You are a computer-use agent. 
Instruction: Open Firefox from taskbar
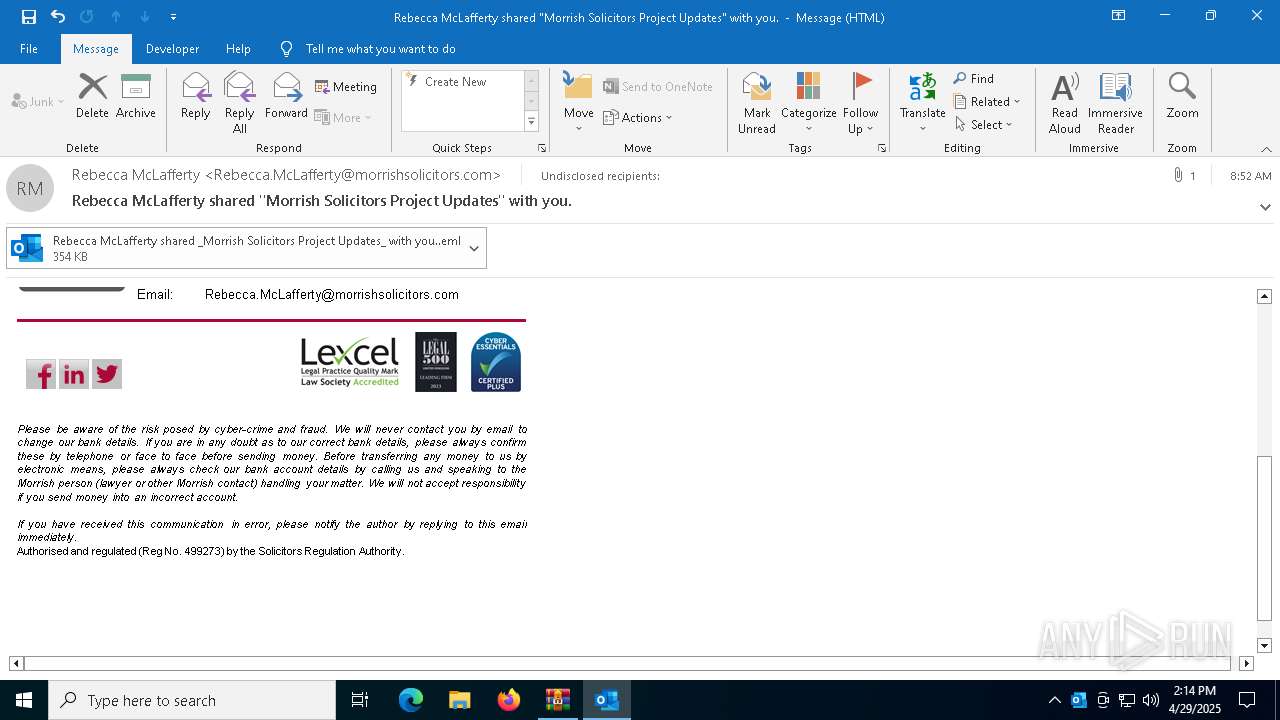pos(509,700)
